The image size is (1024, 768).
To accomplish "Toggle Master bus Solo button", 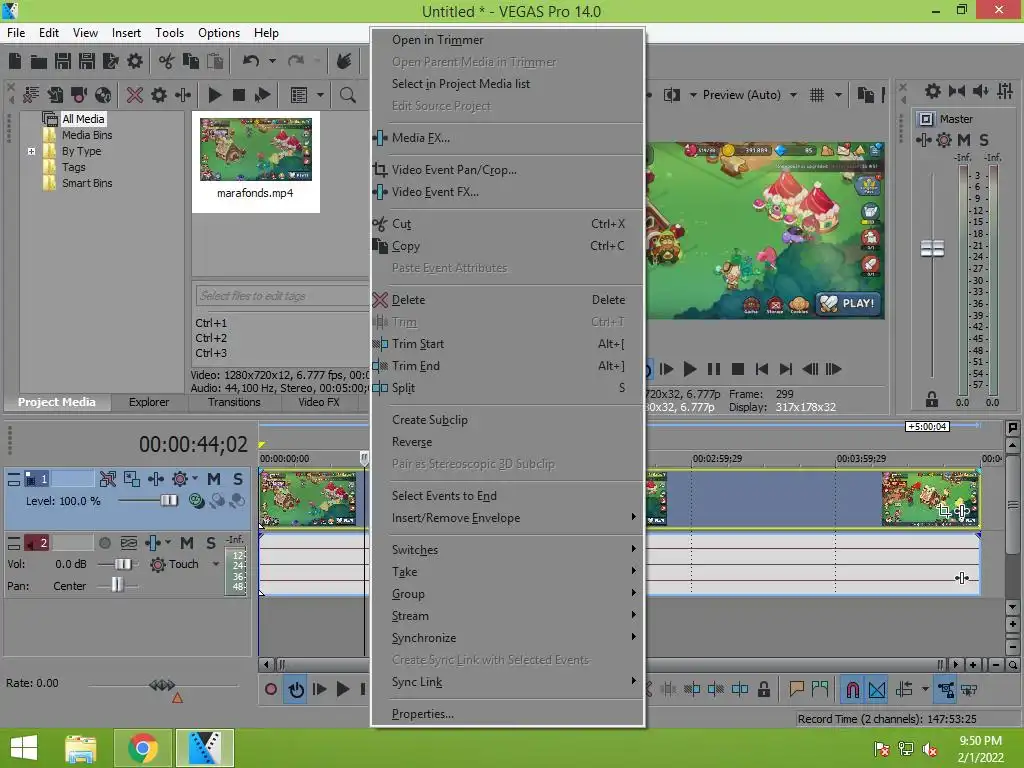I will (984, 139).
